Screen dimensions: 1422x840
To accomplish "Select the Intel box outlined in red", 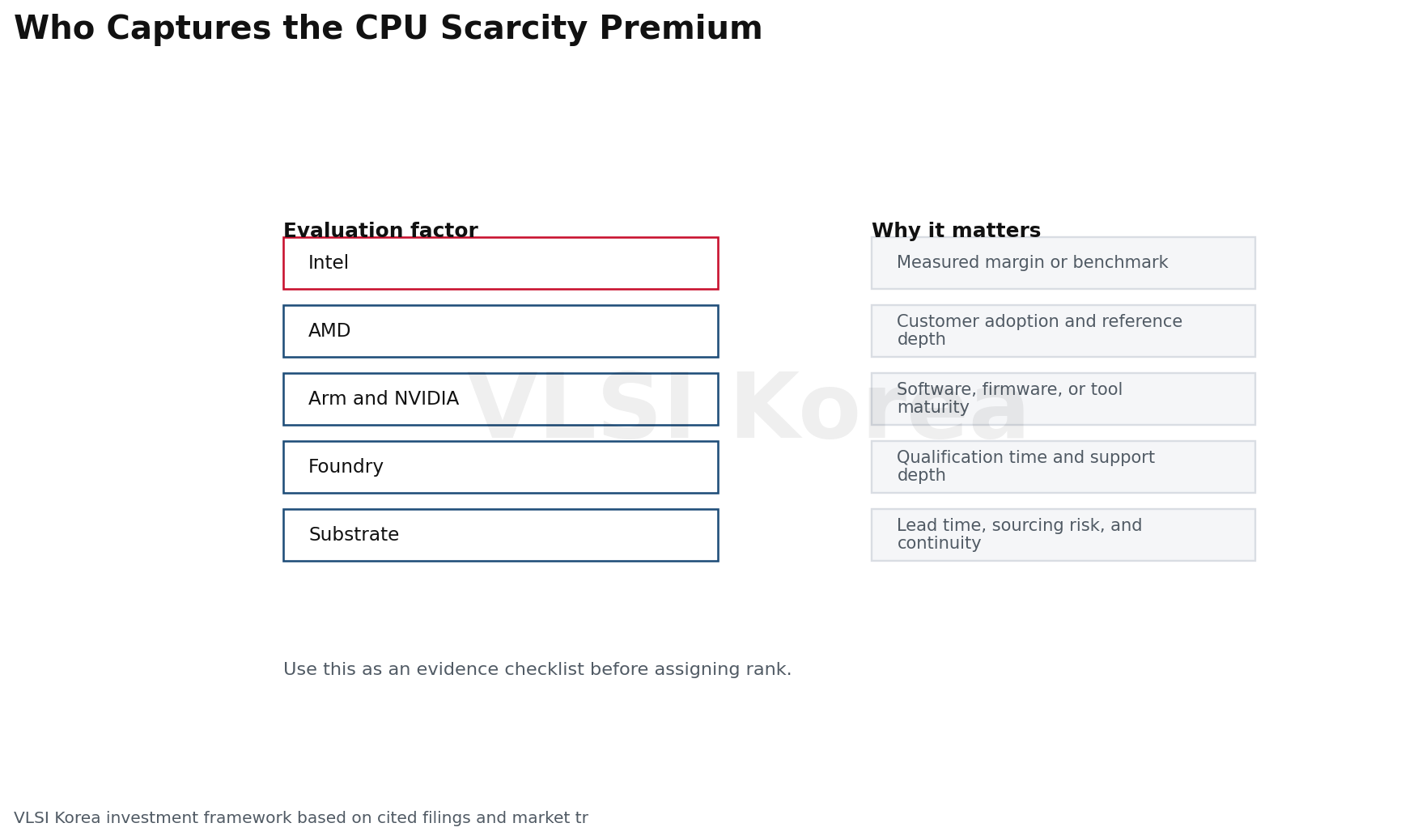I will coord(500,263).
